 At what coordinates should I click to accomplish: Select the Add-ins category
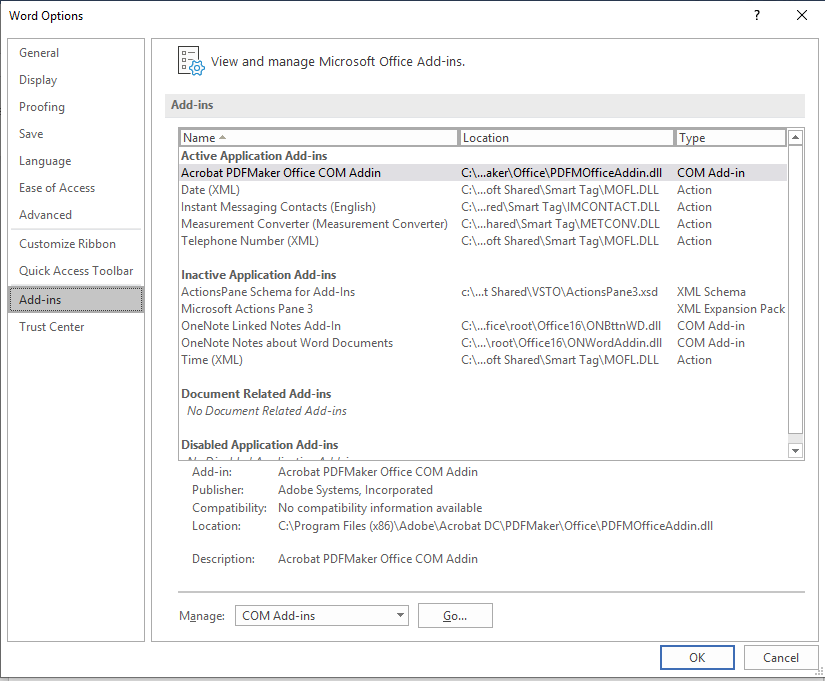point(76,299)
